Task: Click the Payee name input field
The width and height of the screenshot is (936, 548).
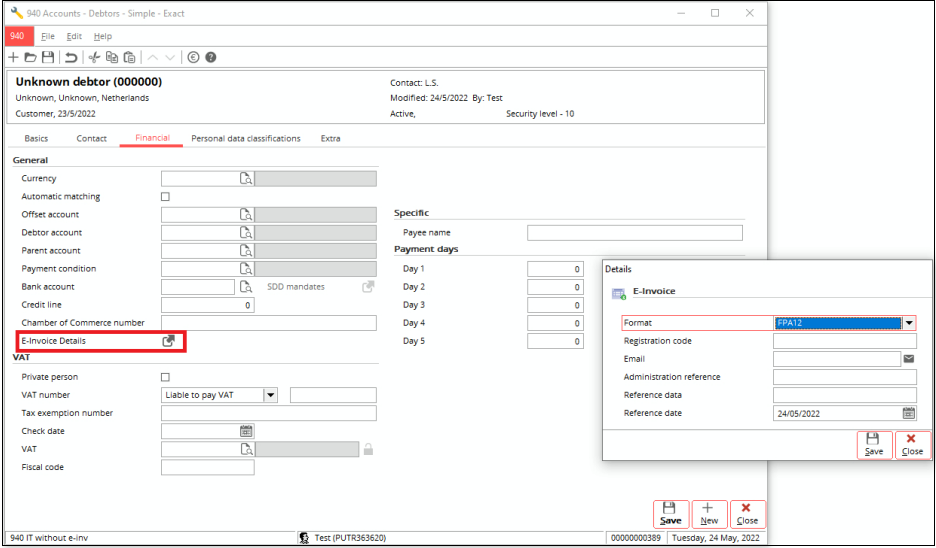Action: pos(634,233)
